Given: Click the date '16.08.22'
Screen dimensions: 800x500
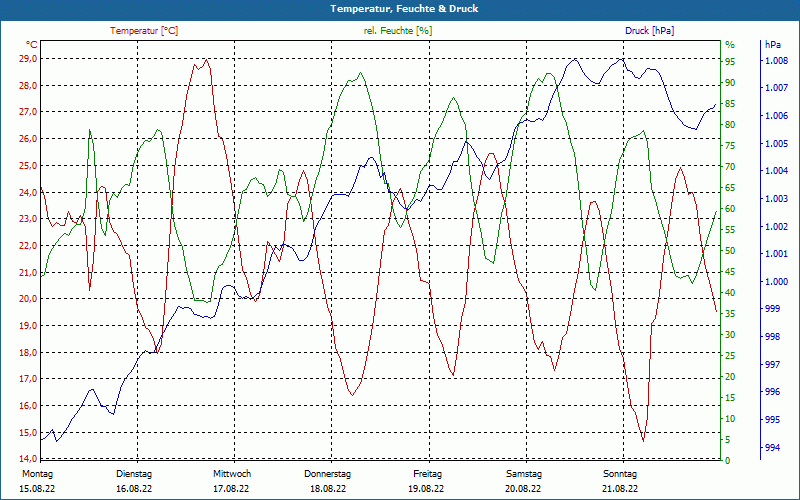Looking at the screenshot, I should point(134,489).
